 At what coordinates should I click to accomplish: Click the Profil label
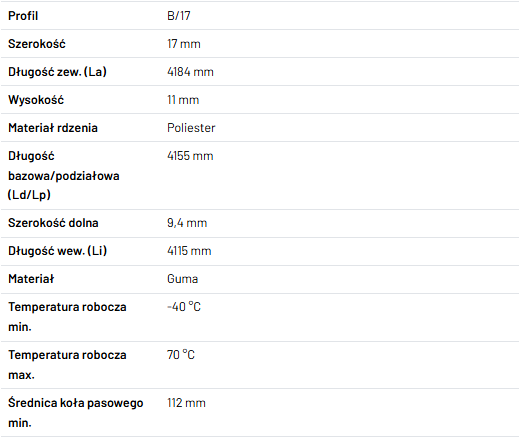pyautogui.click(x=23, y=16)
